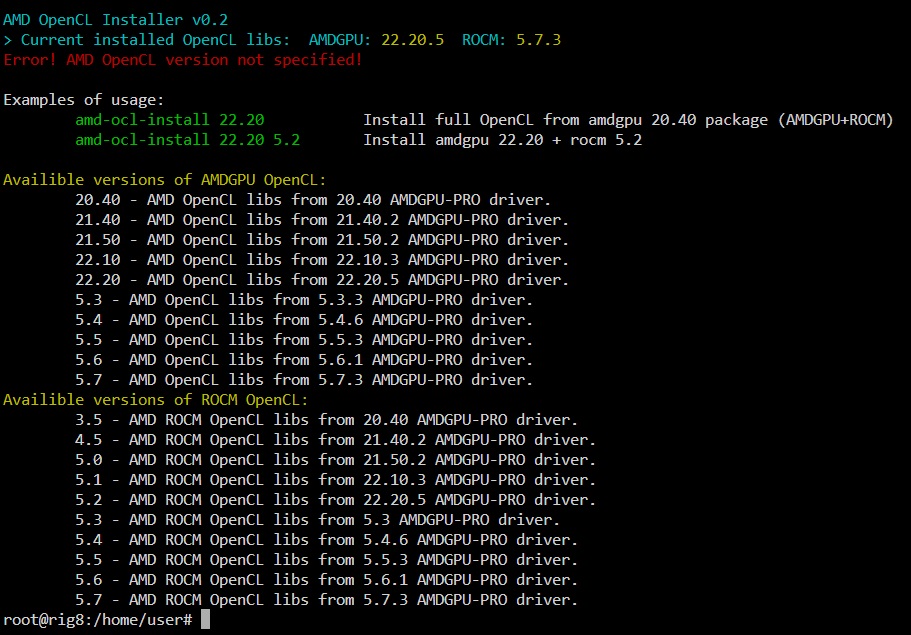Click the AMDGPU version value 22.20.5 in header
911x635 pixels.
pos(413,40)
